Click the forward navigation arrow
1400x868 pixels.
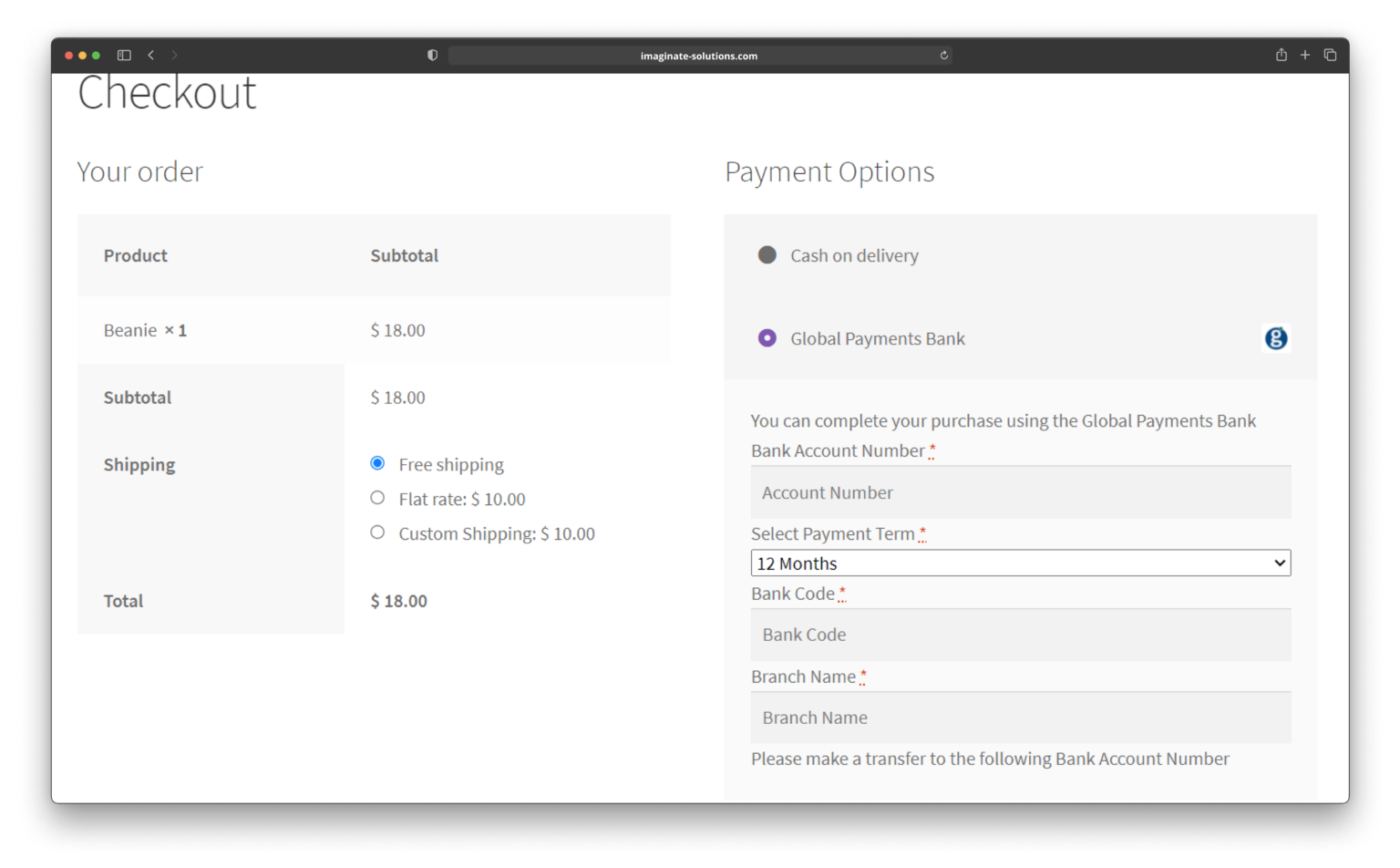point(174,55)
